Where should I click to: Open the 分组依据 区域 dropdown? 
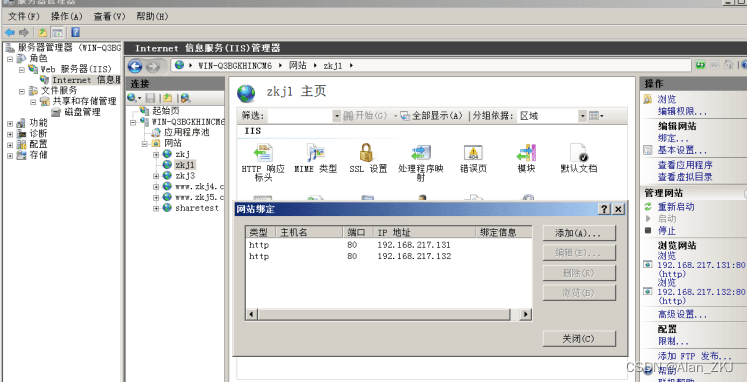[x=582, y=116]
